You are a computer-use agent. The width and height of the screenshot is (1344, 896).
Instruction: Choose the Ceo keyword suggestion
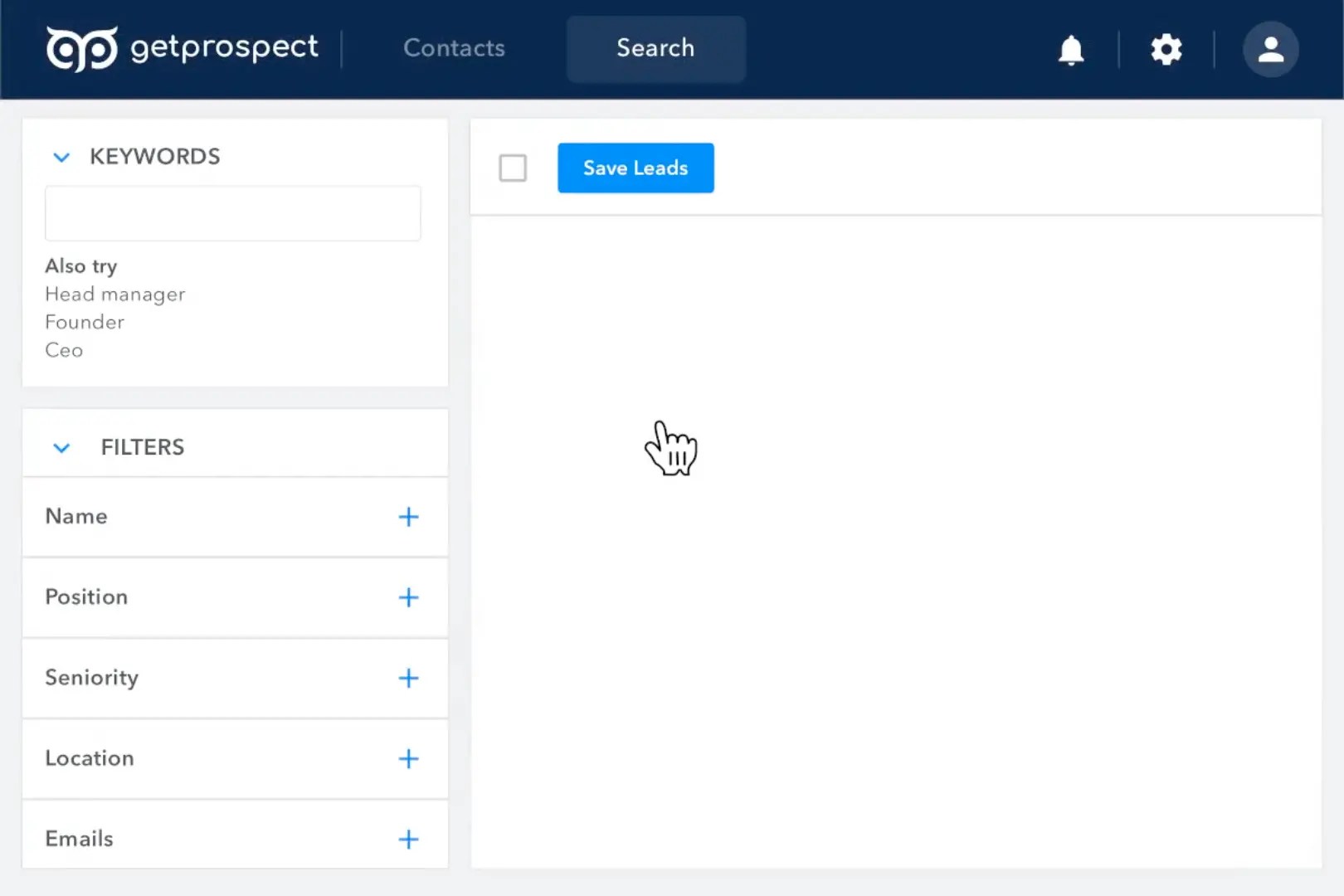pyautogui.click(x=64, y=350)
